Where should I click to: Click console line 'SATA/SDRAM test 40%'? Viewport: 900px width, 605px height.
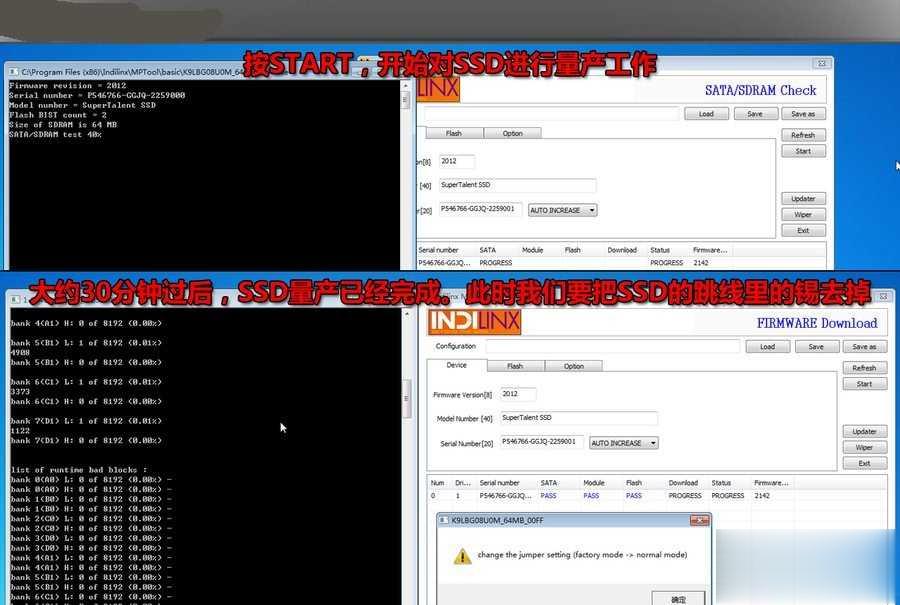(x=55, y=134)
